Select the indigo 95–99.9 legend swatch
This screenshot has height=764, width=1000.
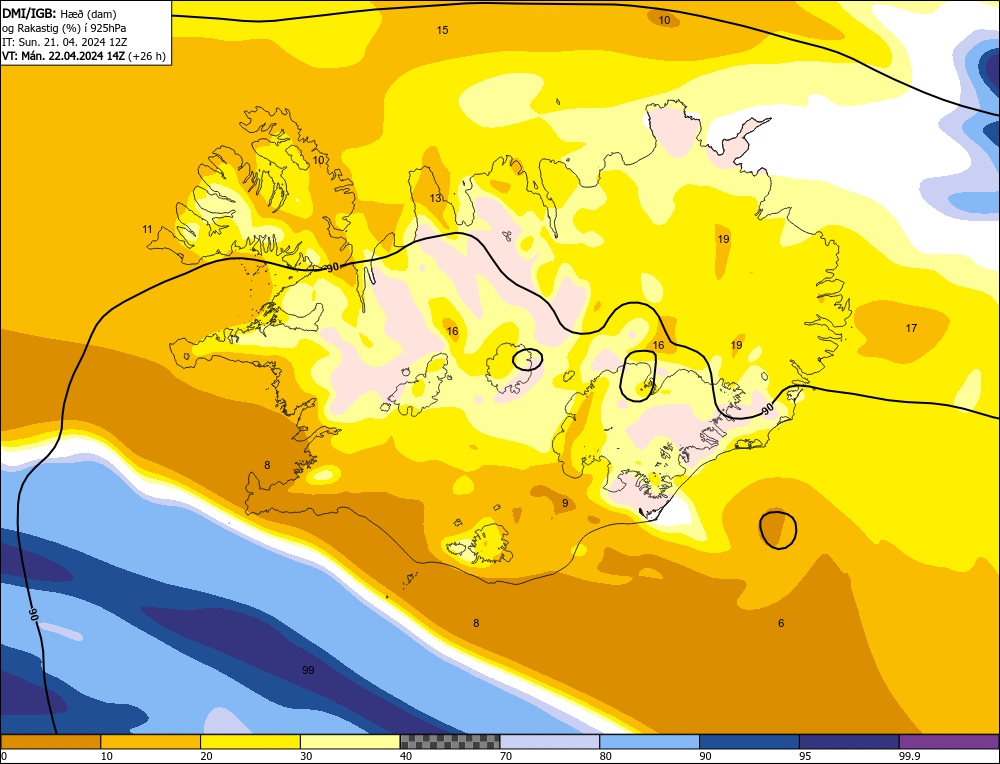[x=849, y=741]
